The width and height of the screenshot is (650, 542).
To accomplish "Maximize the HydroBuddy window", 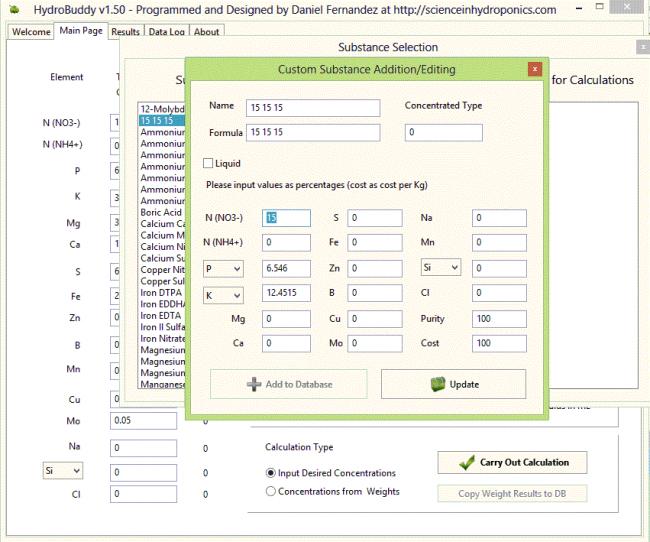I will click(599, 7).
